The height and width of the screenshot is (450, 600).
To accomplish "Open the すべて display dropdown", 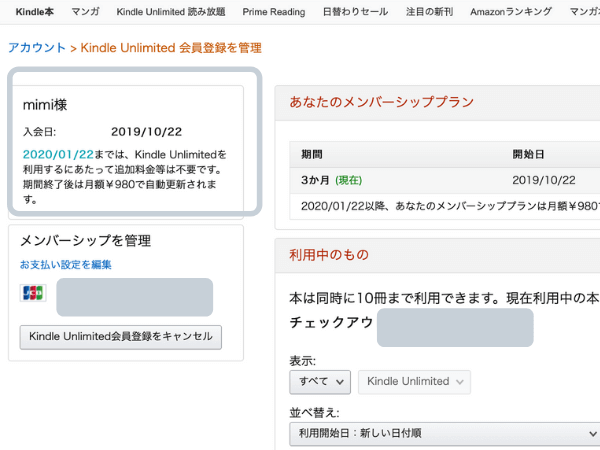I will [x=320, y=382].
